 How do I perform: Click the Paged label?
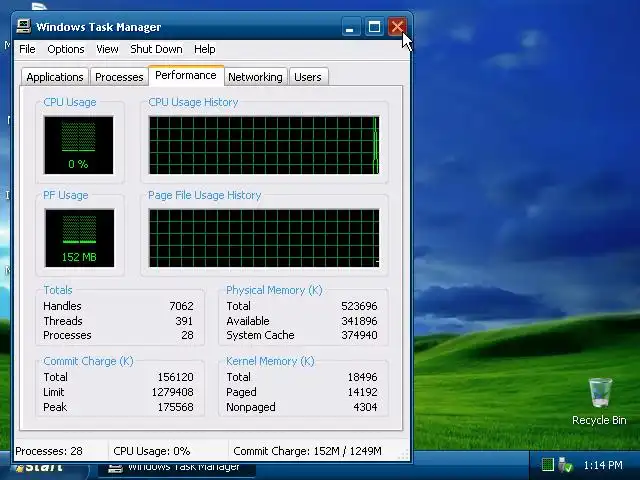pyautogui.click(x=241, y=392)
